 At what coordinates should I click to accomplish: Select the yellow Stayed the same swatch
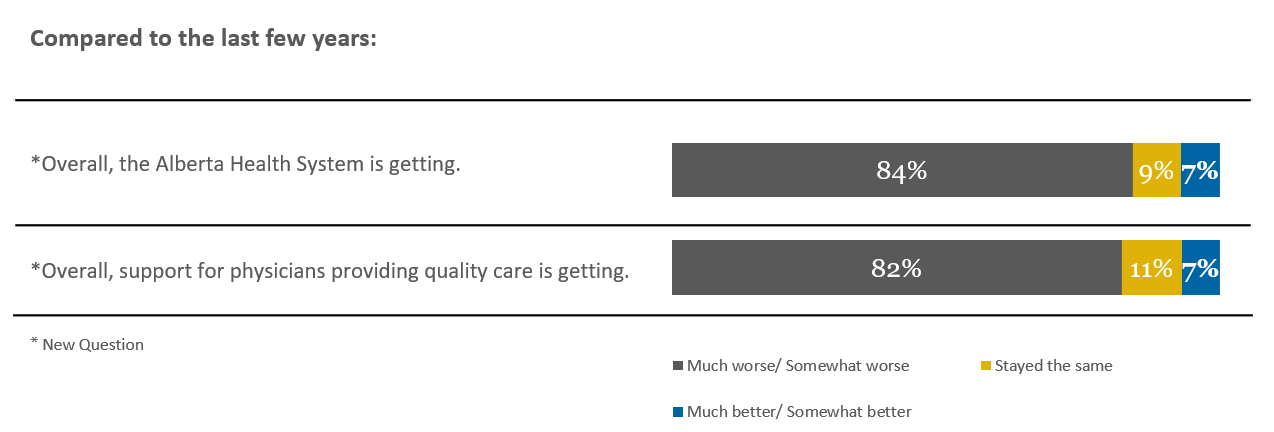point(986,366)
